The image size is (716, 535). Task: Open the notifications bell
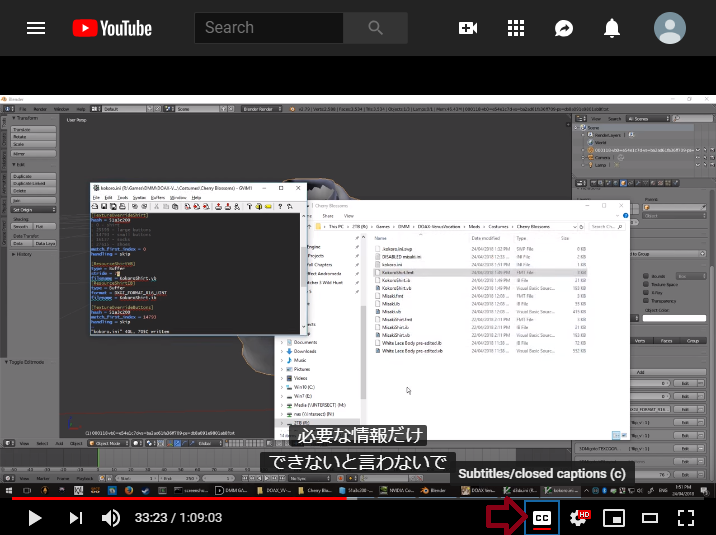point(612,28)
